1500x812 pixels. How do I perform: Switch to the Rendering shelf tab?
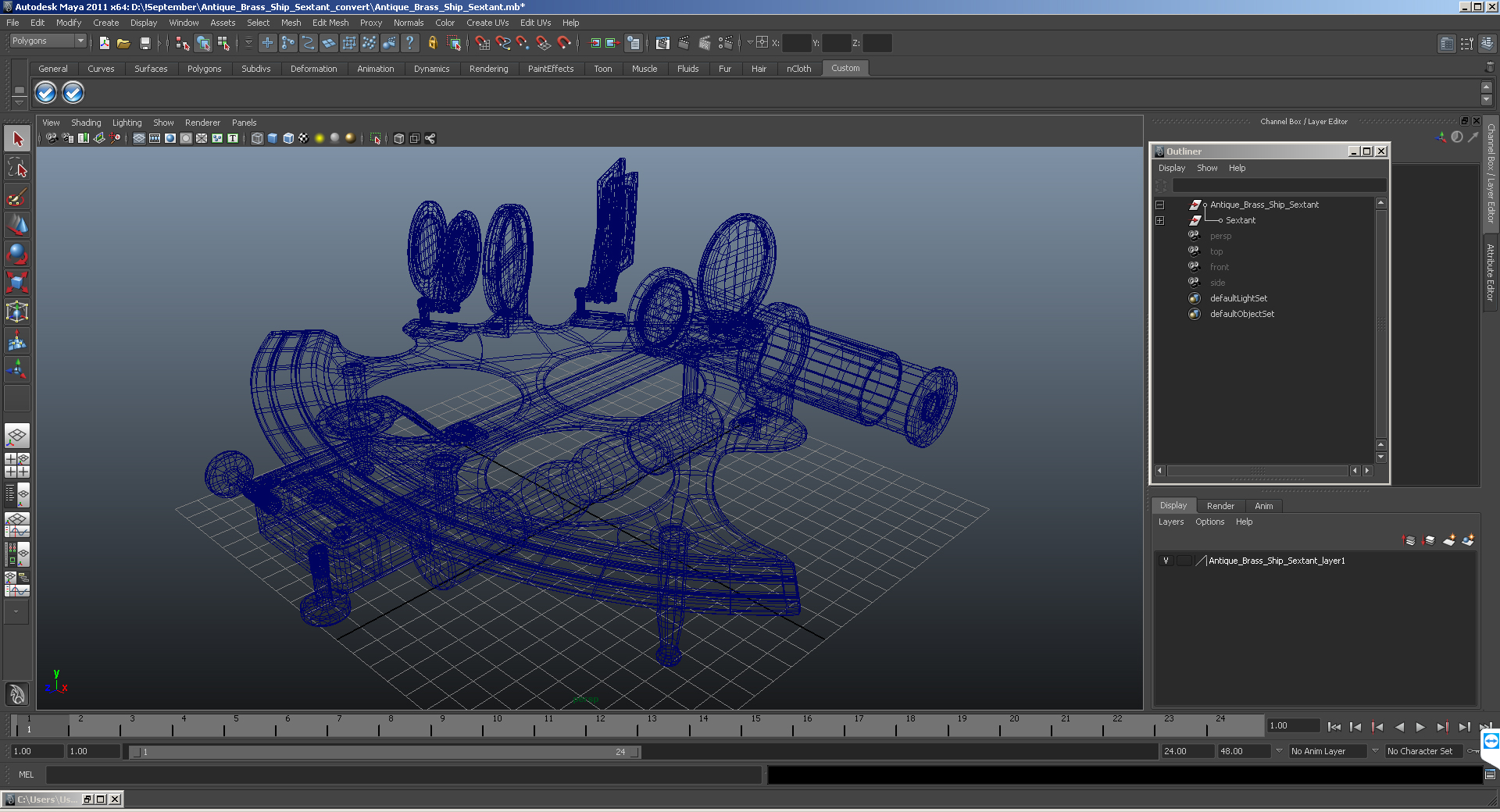488,69
